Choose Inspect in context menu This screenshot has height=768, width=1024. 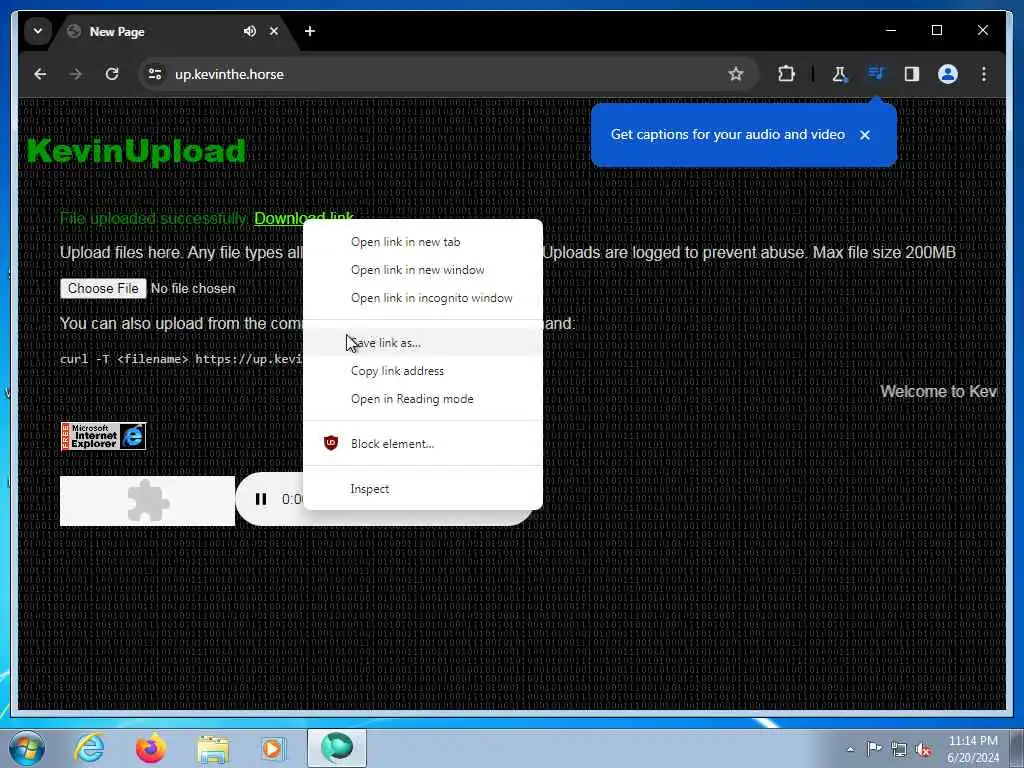[423, 488]
